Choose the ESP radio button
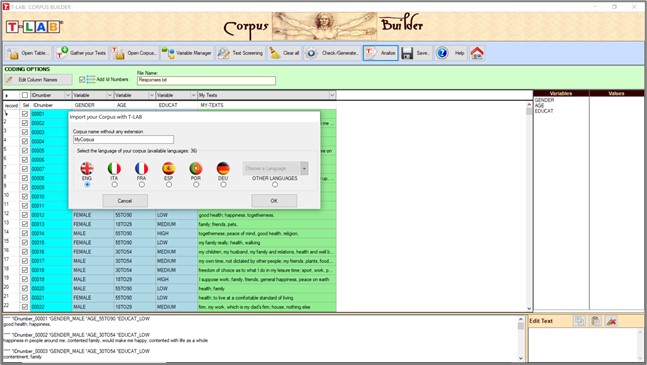The height and width of the screenshot is (365, 647). [169, 185]
